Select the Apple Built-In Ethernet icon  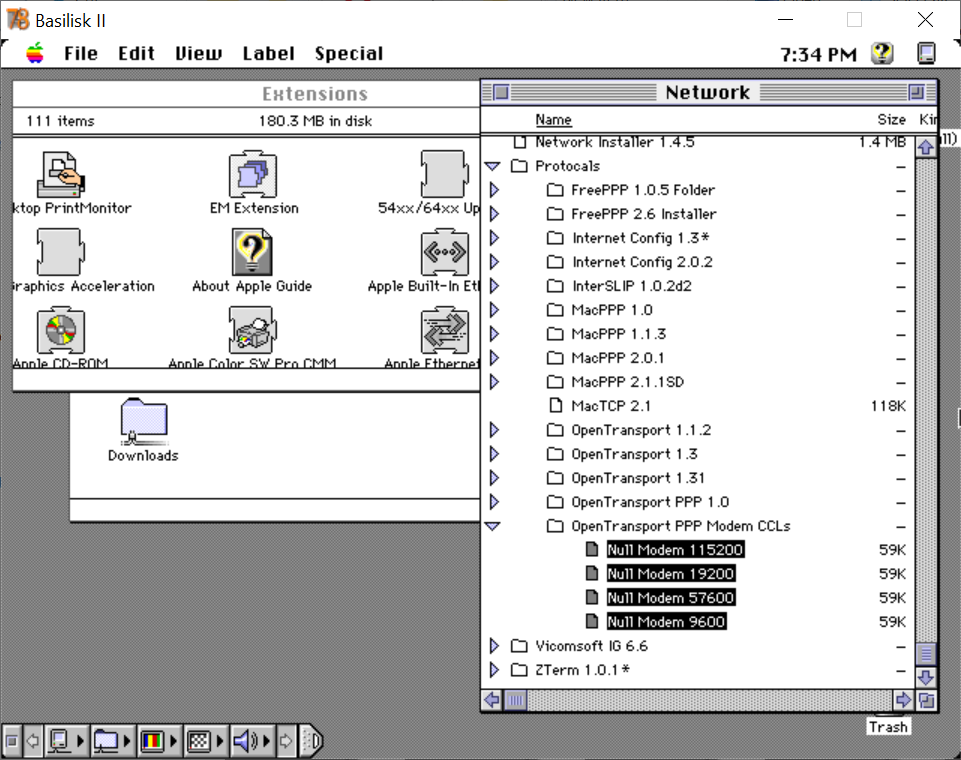444,252
